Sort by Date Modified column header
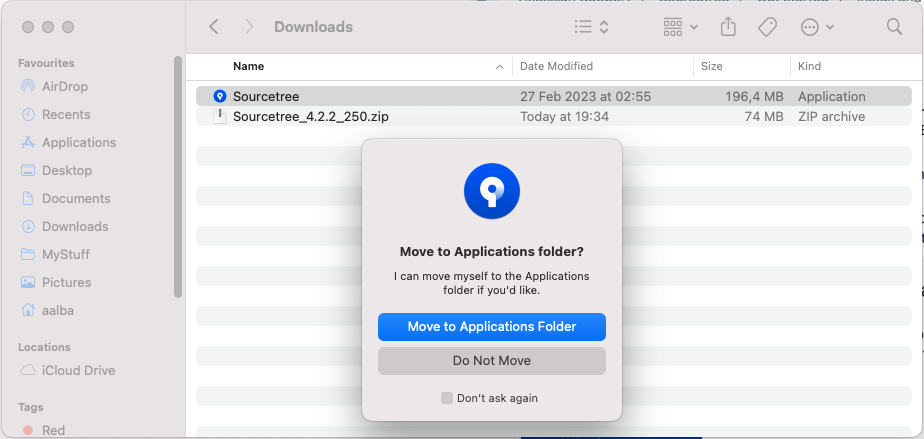This screenshot has width=924, height=439. click(x=556, y=67)
